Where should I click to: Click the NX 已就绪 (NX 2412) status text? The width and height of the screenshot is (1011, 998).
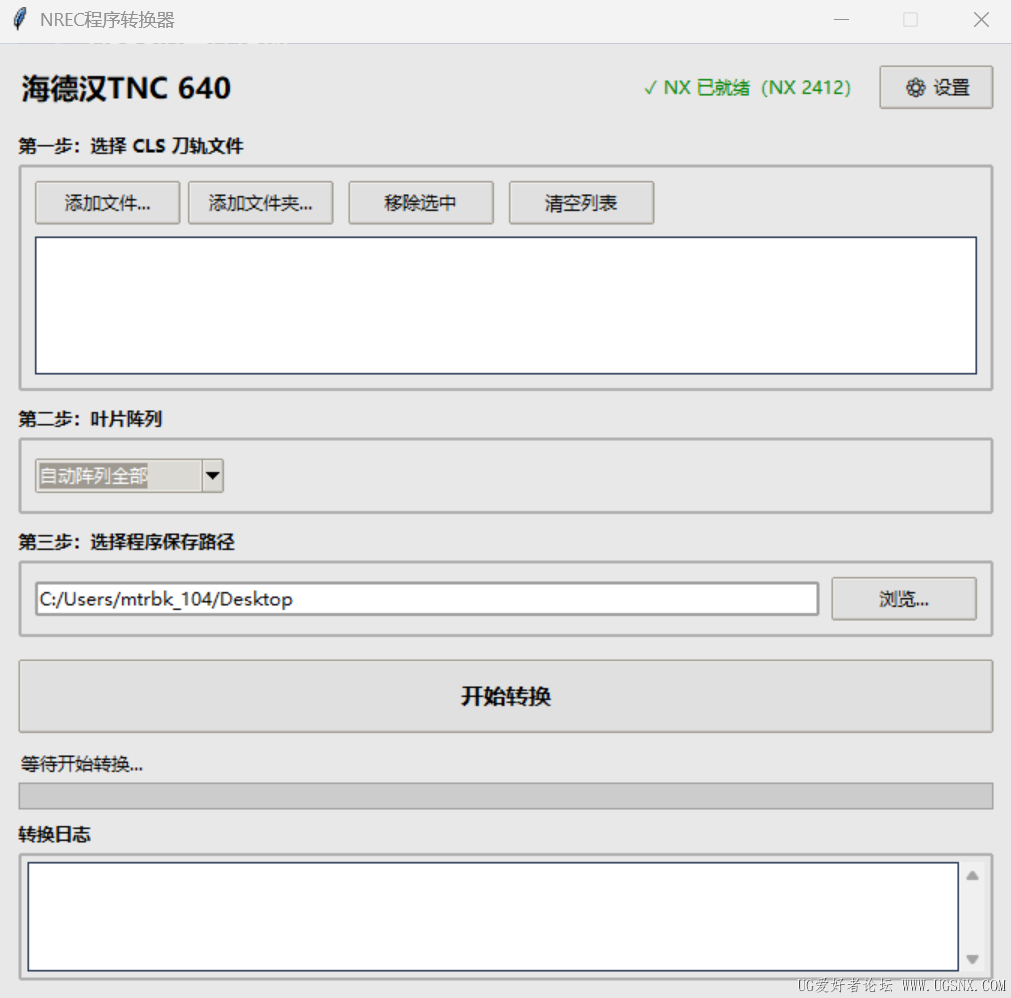point(747,87)
